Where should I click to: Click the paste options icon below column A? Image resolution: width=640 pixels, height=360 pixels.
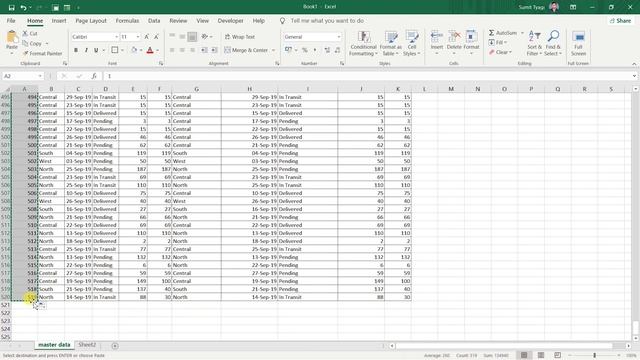point(42,306)
